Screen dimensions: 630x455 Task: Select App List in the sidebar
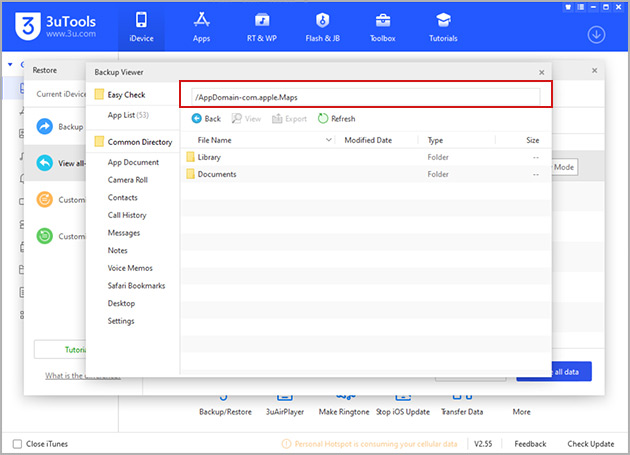[129, 115]
